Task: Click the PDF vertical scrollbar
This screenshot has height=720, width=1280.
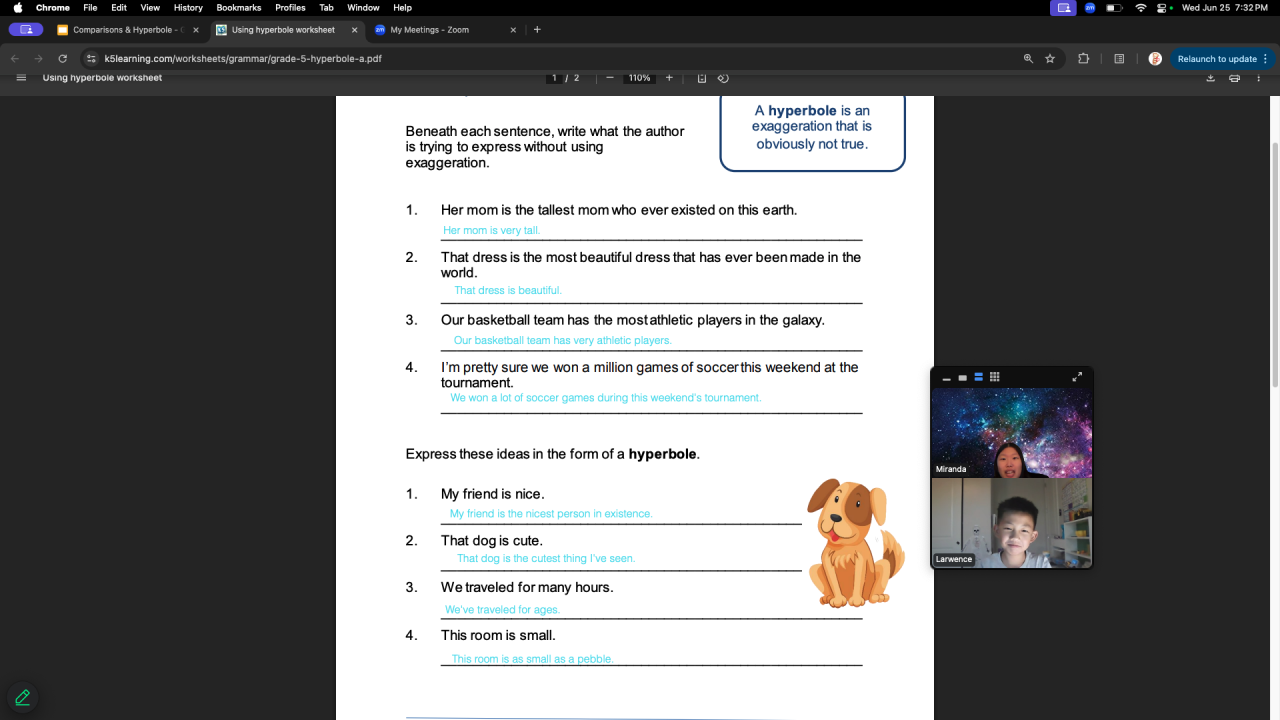Action: tap(1274, 265)
